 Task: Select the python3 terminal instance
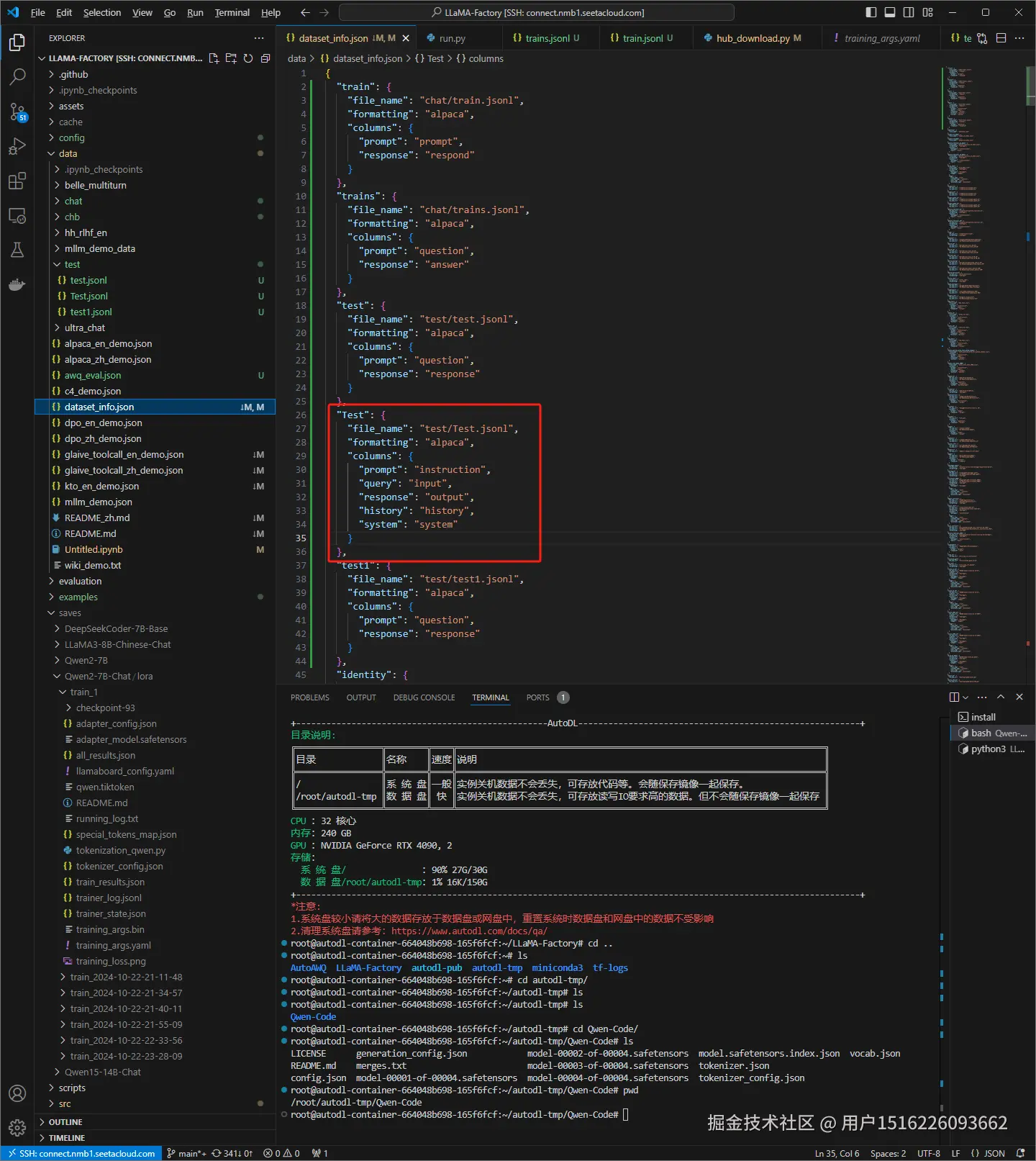coord(992,749)
